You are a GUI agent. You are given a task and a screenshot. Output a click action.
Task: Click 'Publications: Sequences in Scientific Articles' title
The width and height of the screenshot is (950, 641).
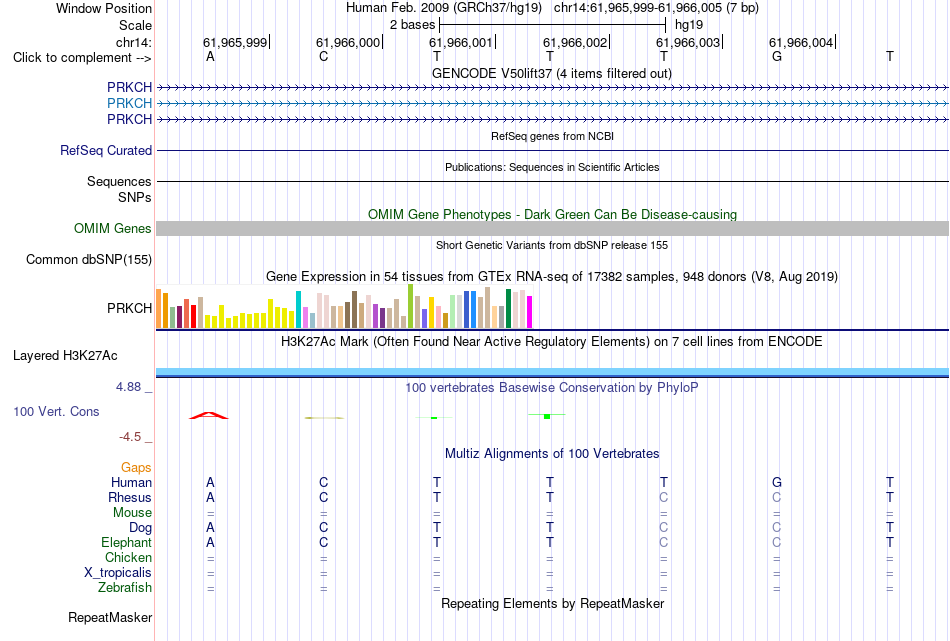(552, 167)
